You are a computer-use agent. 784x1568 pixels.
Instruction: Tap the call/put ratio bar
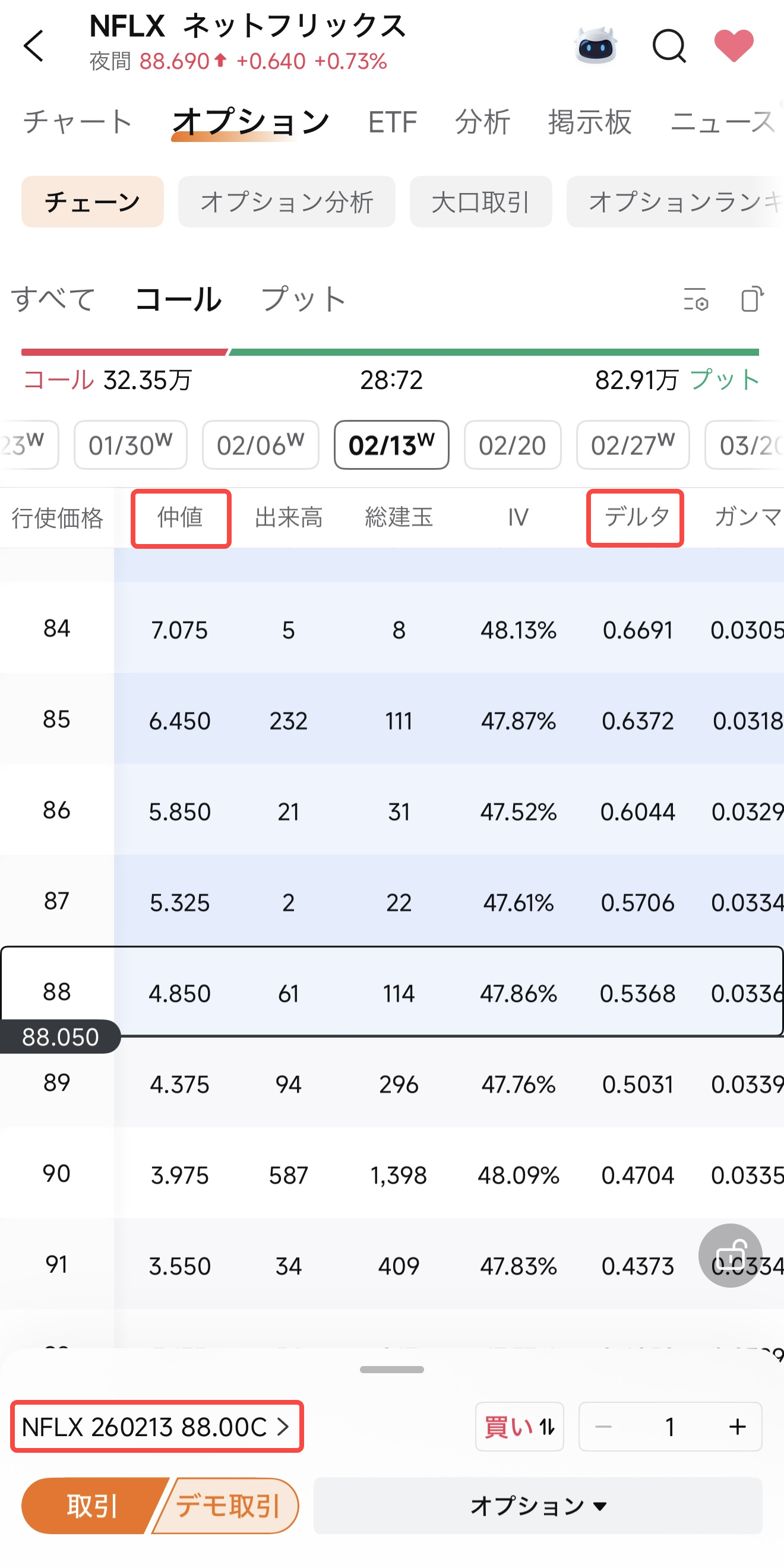click(x=390, y=352)
